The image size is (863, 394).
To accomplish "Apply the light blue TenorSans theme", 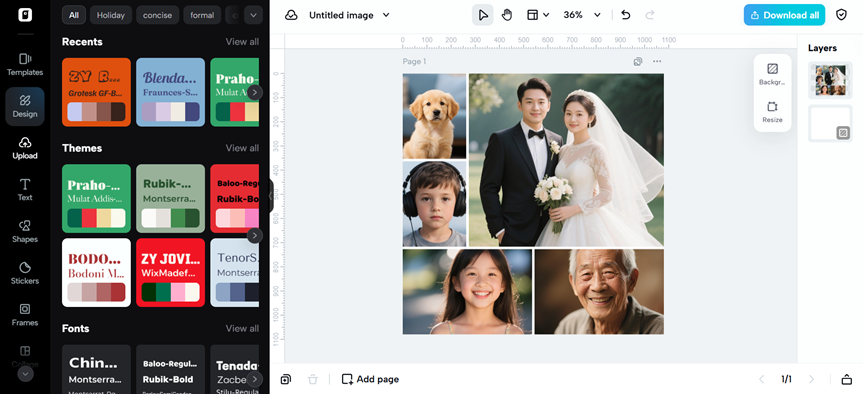I will point(234,272).
